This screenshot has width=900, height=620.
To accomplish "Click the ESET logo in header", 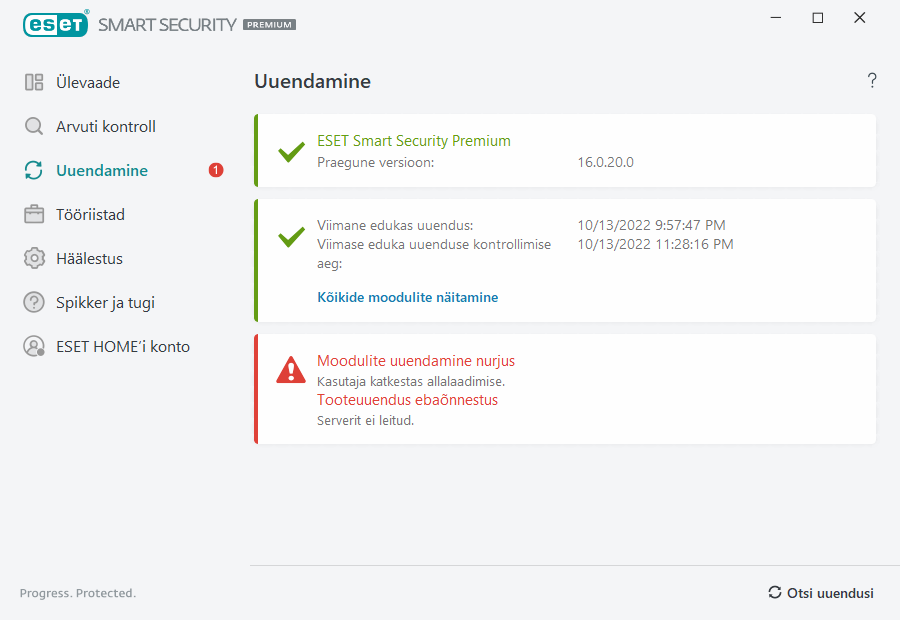I will coord(55,24).
